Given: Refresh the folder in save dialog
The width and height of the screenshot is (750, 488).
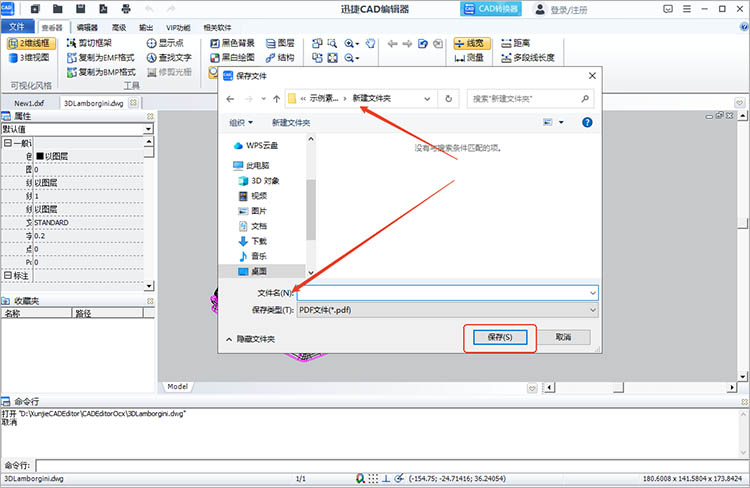Looking at the screenshot, I should (448, 99).
